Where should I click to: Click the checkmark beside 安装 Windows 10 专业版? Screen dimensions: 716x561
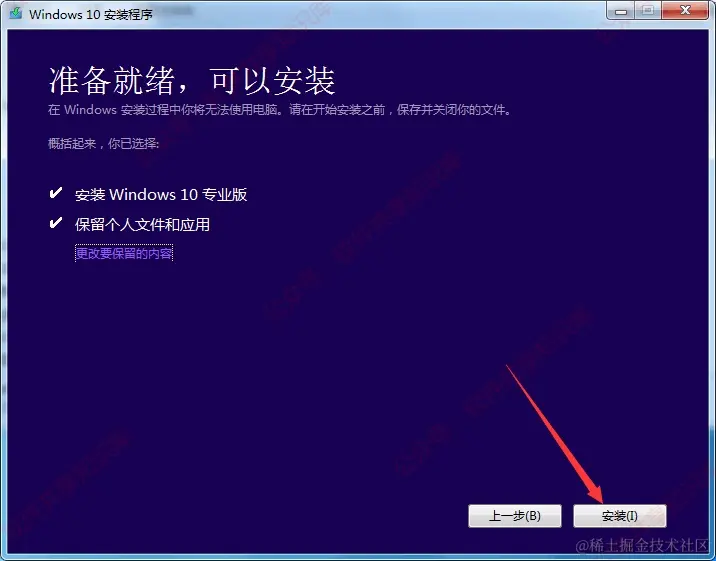tap(56, 193)
